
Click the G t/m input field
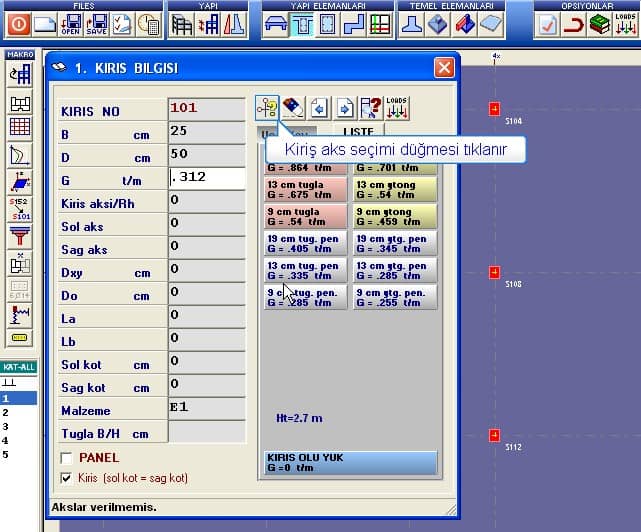207,178
